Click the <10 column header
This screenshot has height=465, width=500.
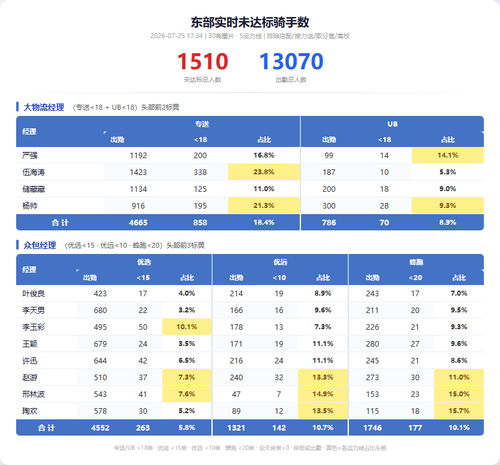click(x=279, y=278)
